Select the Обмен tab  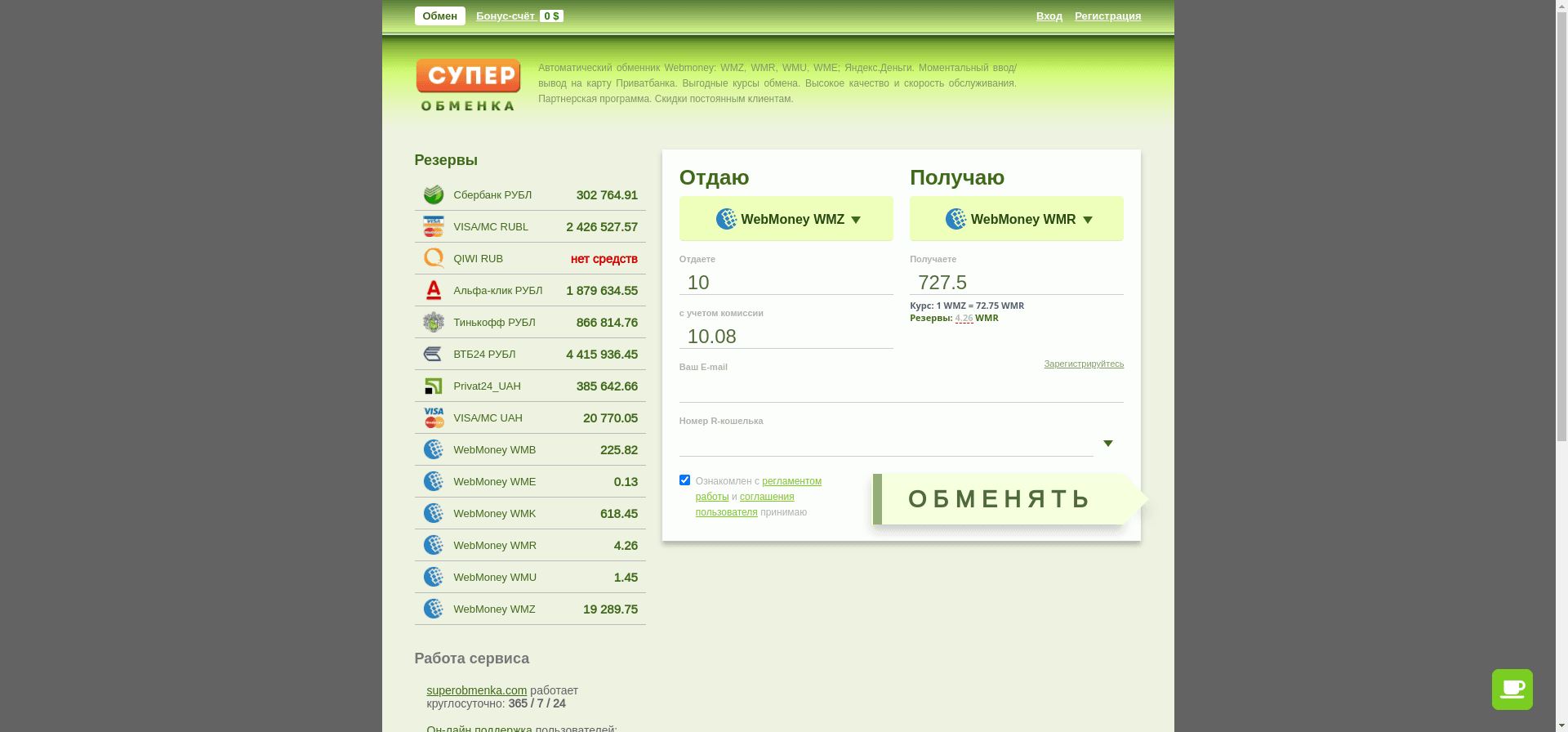[x=439, y=16]
